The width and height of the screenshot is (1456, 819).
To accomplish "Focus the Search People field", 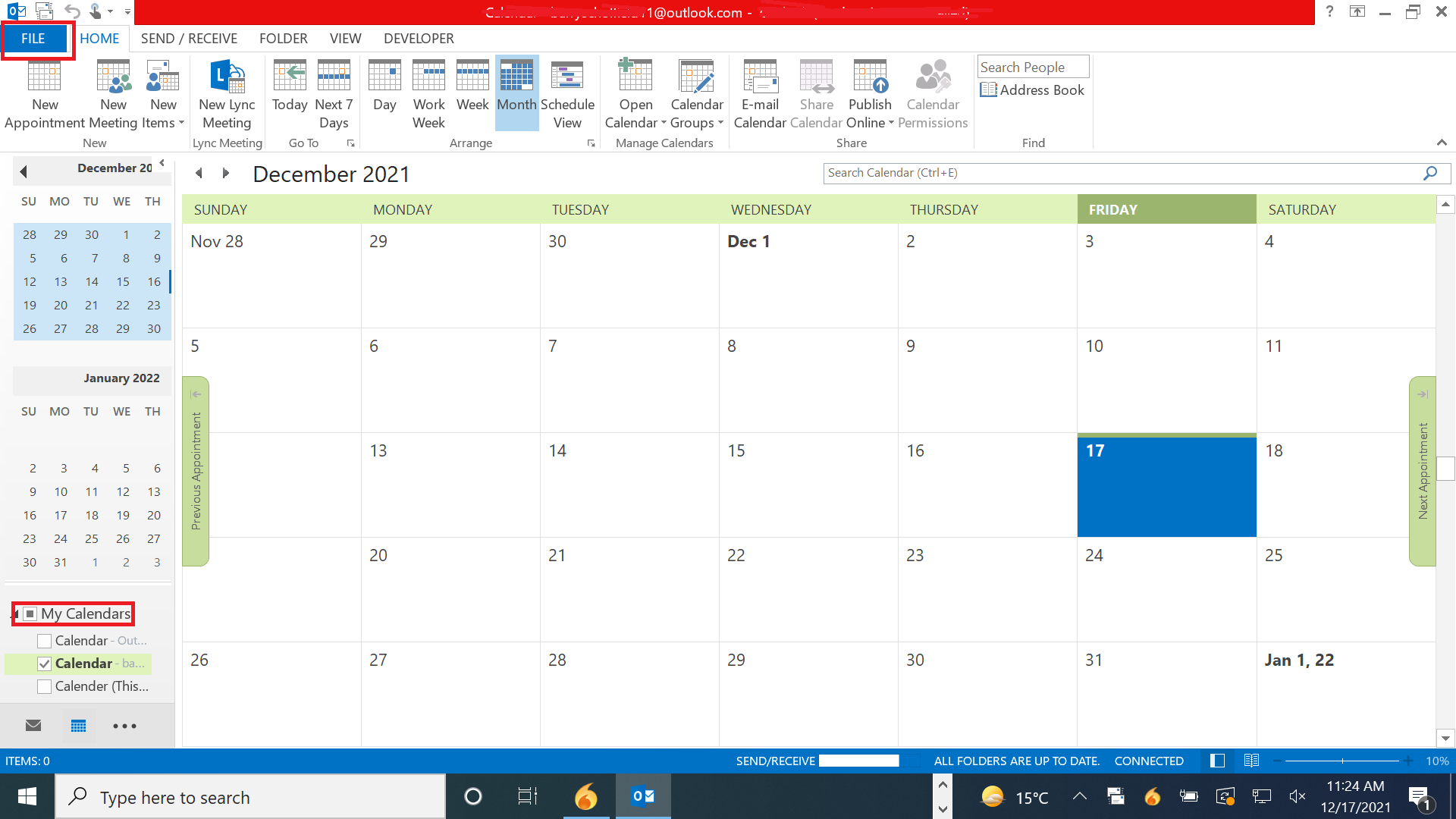I will coord(1033,67).
